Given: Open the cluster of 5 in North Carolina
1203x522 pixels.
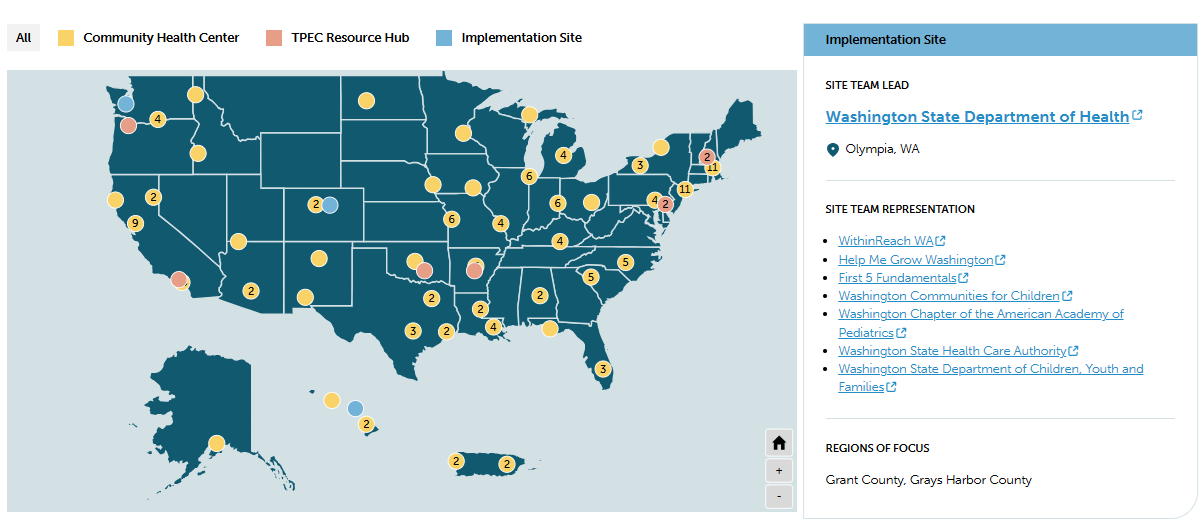Looking at the screenshot, I should (x=626, y=262).
